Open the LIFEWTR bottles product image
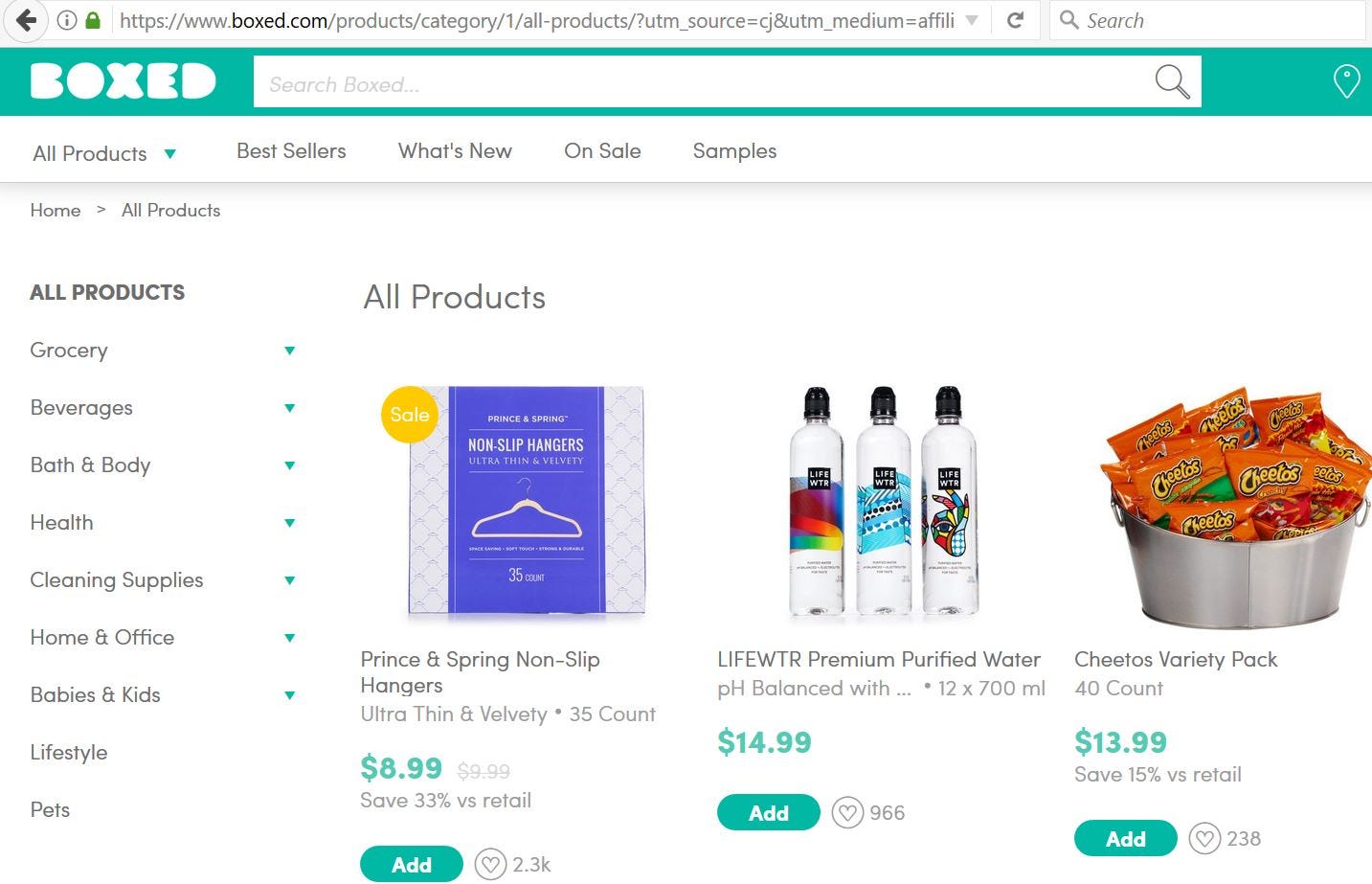Image resolution: width=1372 pixels, height=884 pixels. [882, 503]
